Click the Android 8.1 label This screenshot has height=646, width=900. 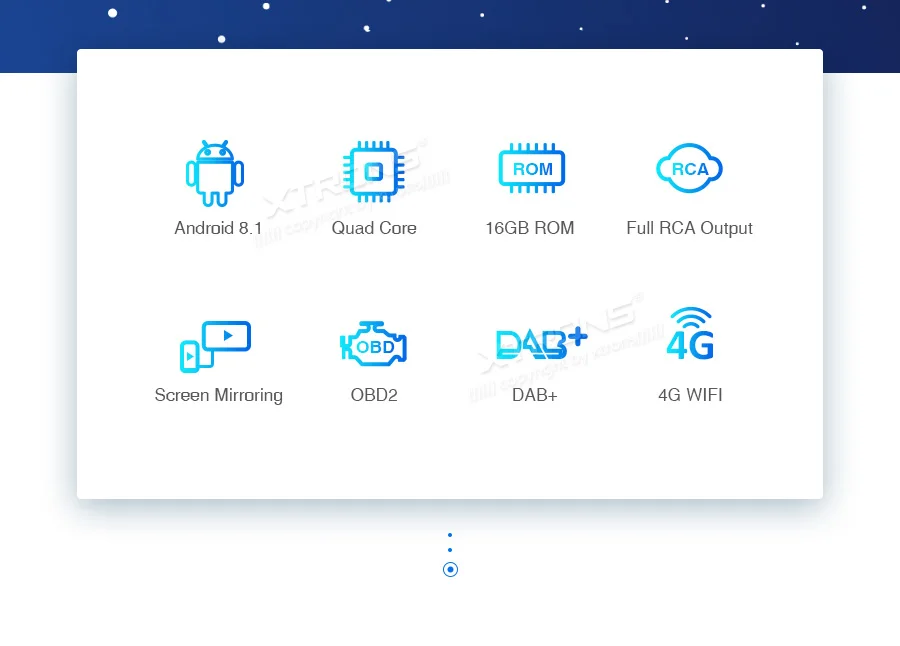pyautogui.click(x=218, y=228)
